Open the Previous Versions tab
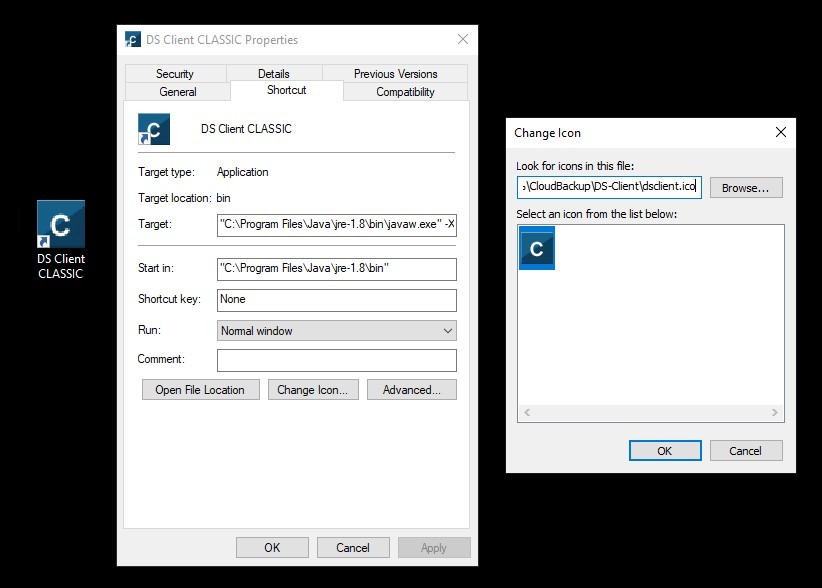 [395, 74]
